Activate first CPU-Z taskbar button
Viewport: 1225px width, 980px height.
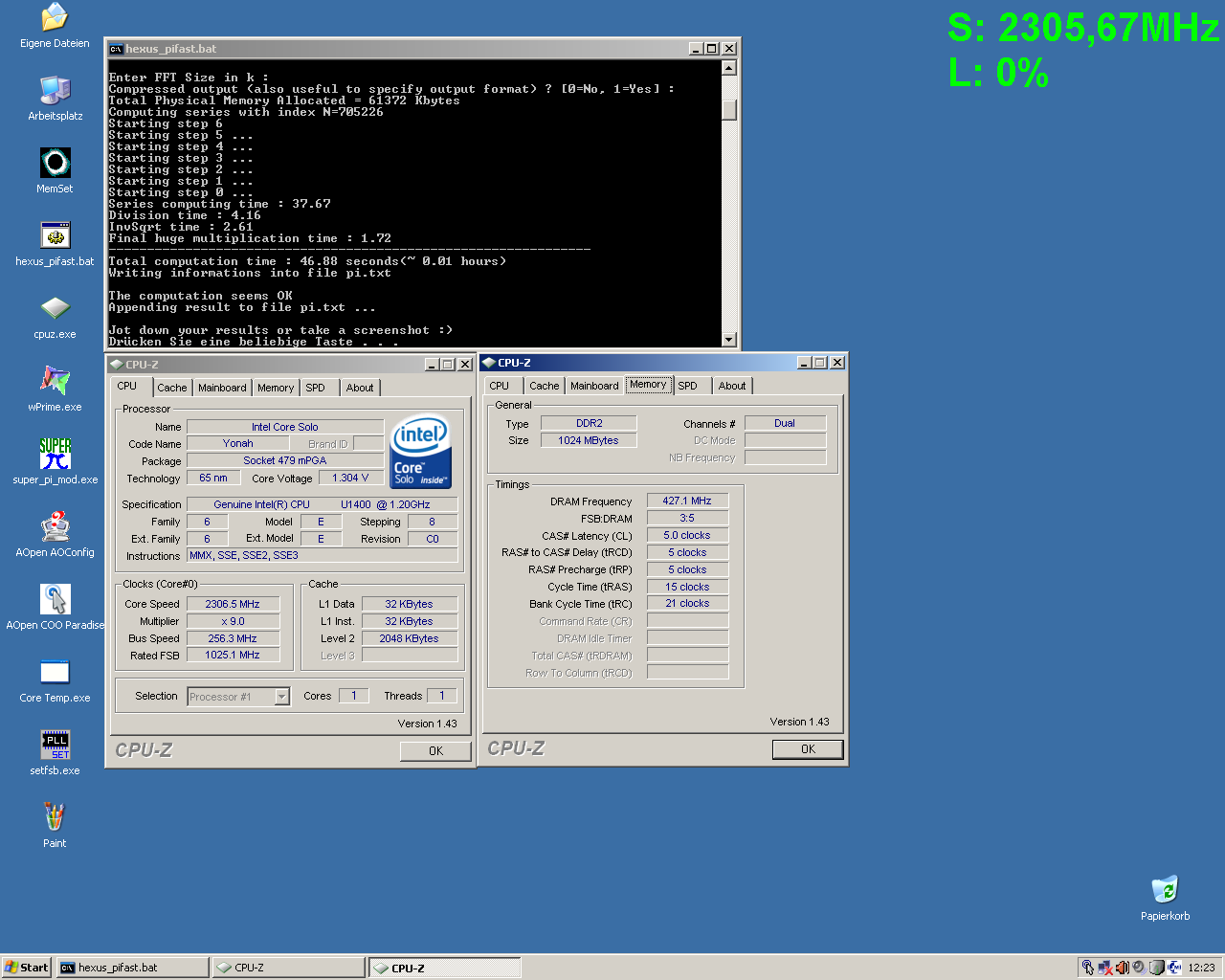click(x=289, y=968)
